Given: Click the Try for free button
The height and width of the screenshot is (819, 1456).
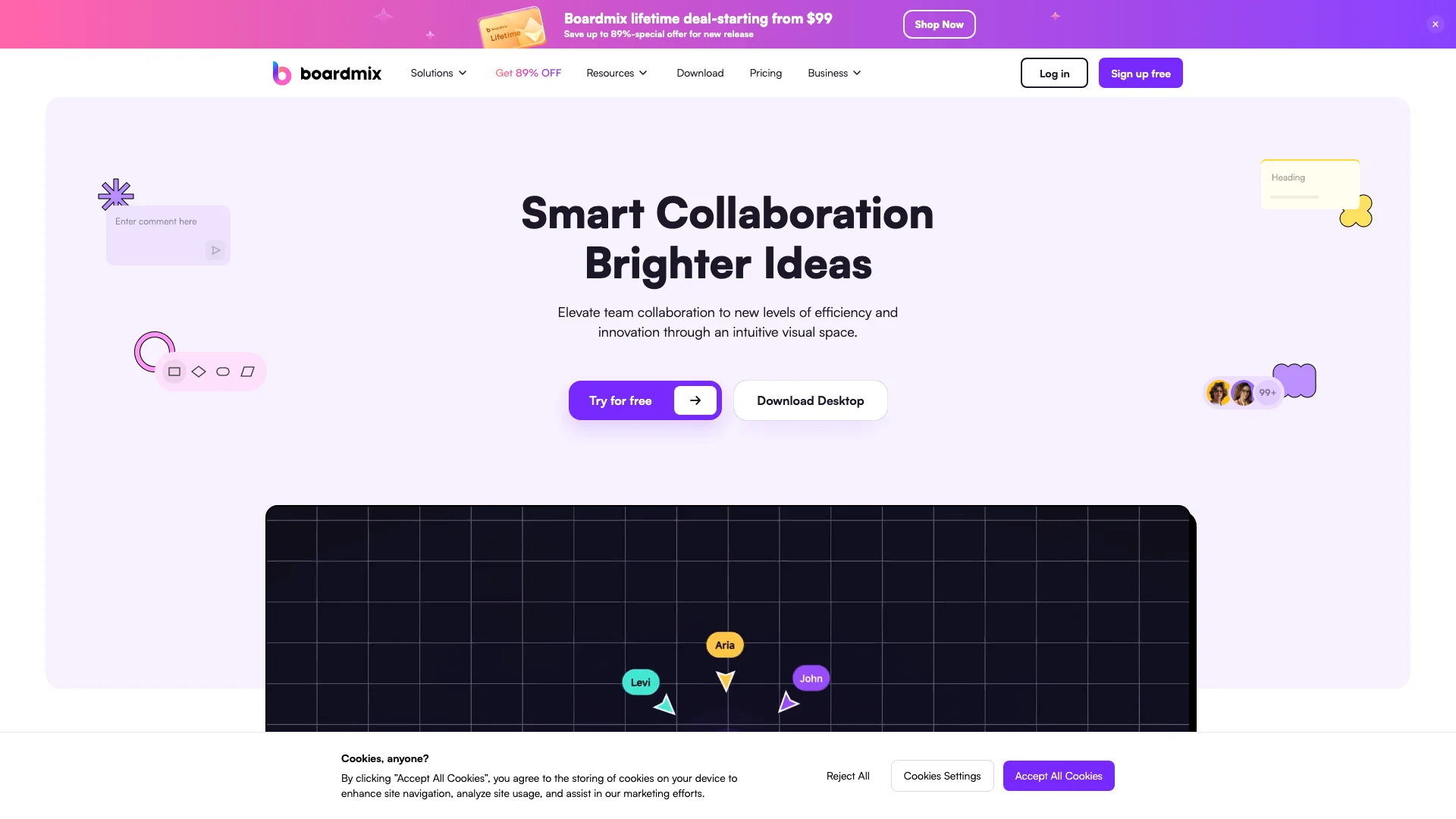Looking at the screenshot, I should click(x=645, y=400).
